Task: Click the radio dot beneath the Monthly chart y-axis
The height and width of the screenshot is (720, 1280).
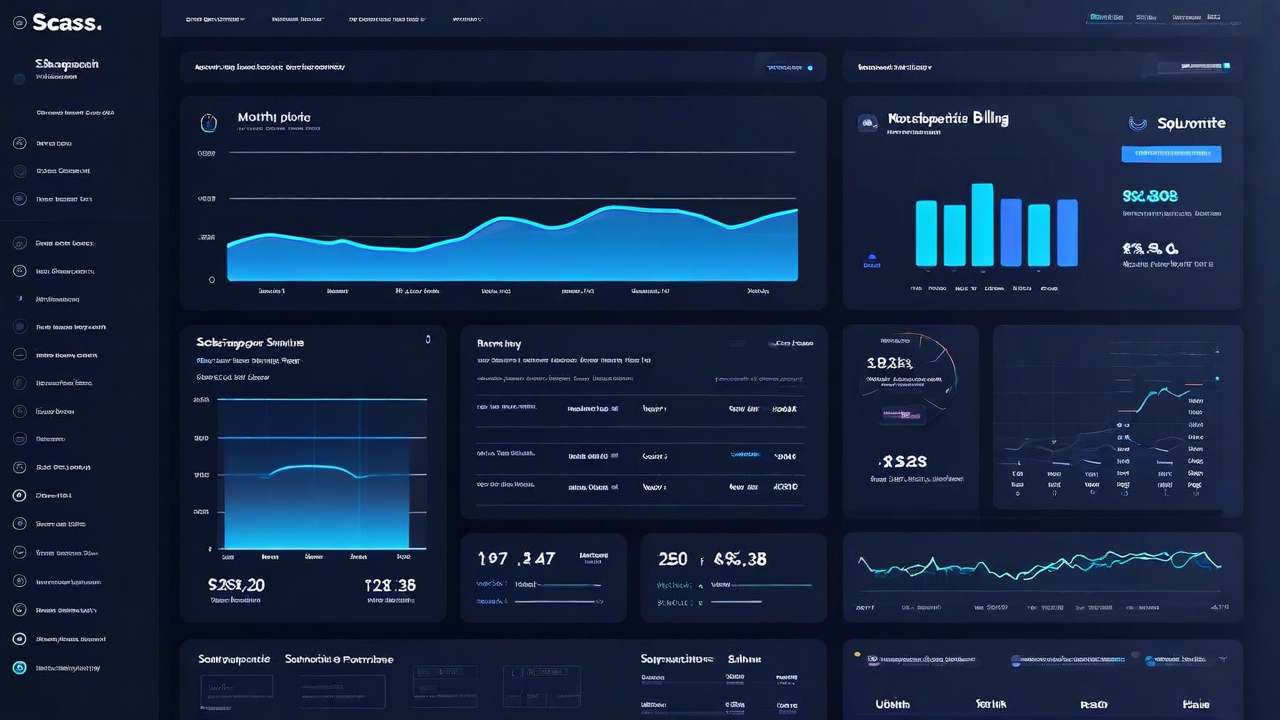Action: (x=211, y=279)
